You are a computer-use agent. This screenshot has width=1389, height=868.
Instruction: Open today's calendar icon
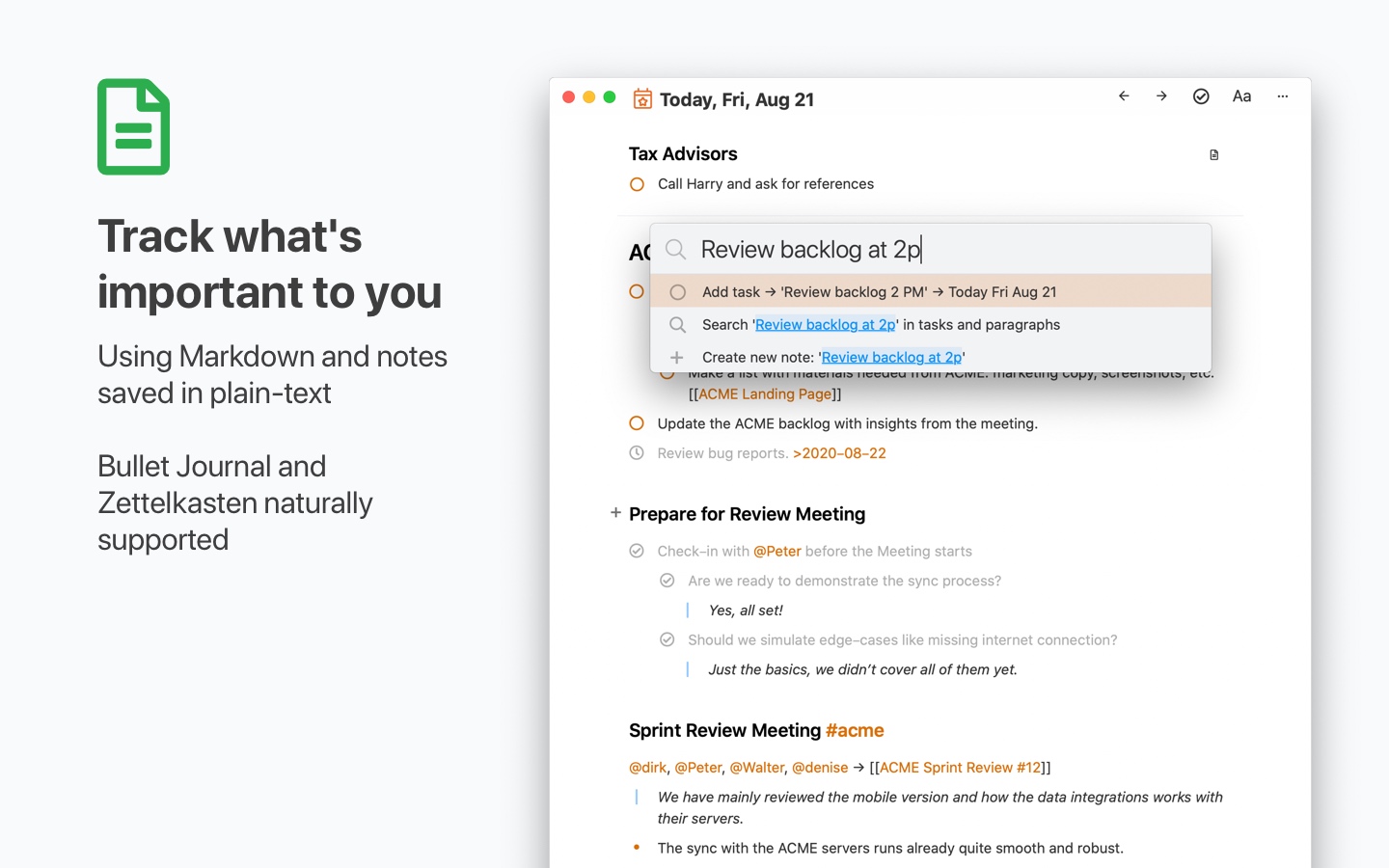(641, 99)
